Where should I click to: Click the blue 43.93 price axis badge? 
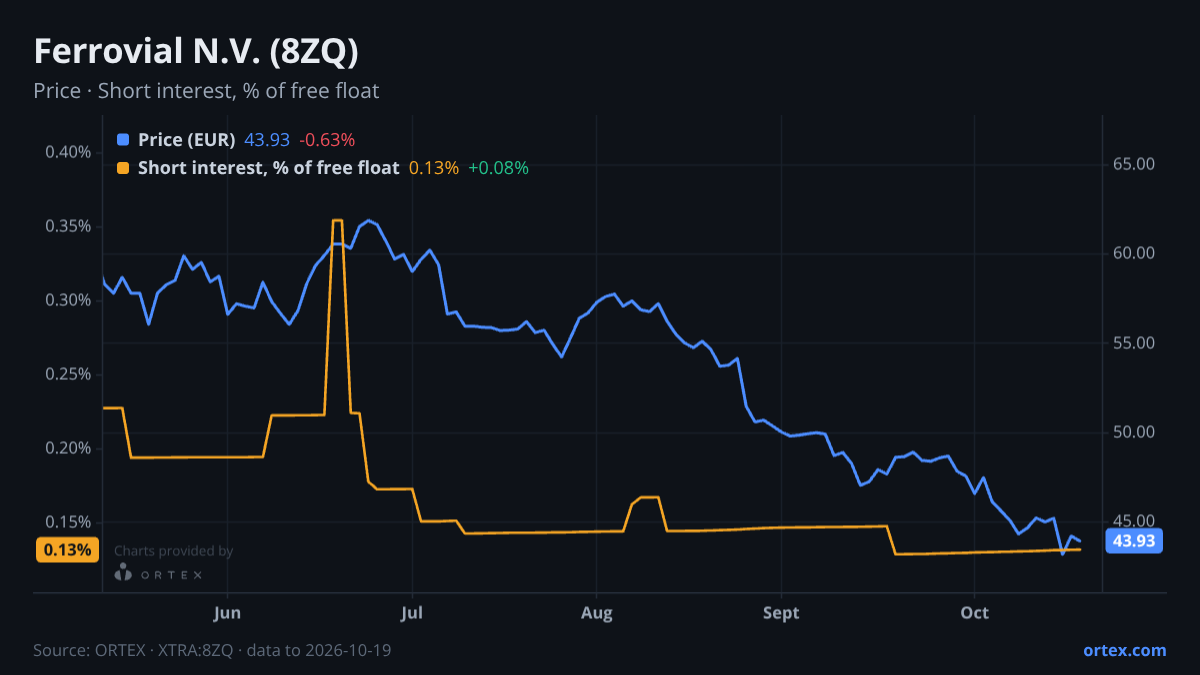1134,541
